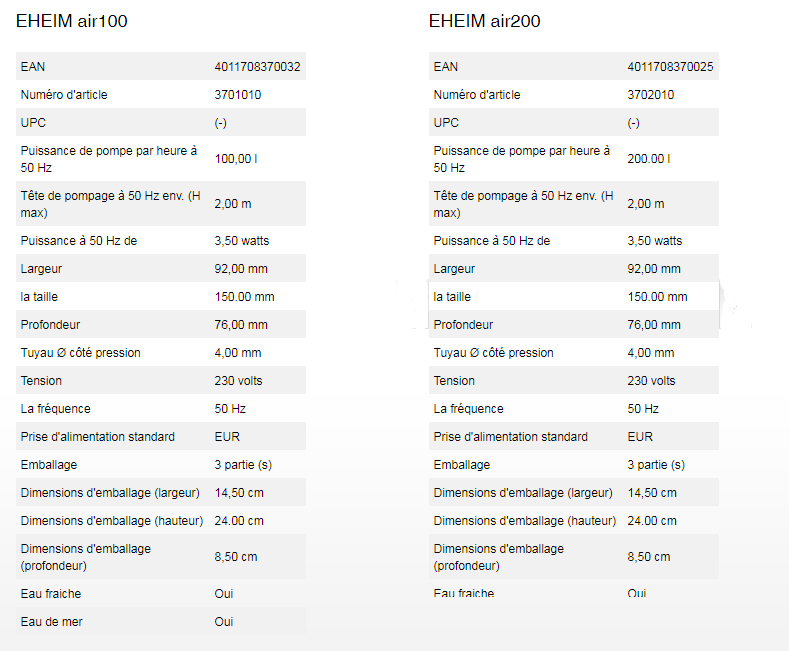Click air200 article number 3702010

(651, 95)
